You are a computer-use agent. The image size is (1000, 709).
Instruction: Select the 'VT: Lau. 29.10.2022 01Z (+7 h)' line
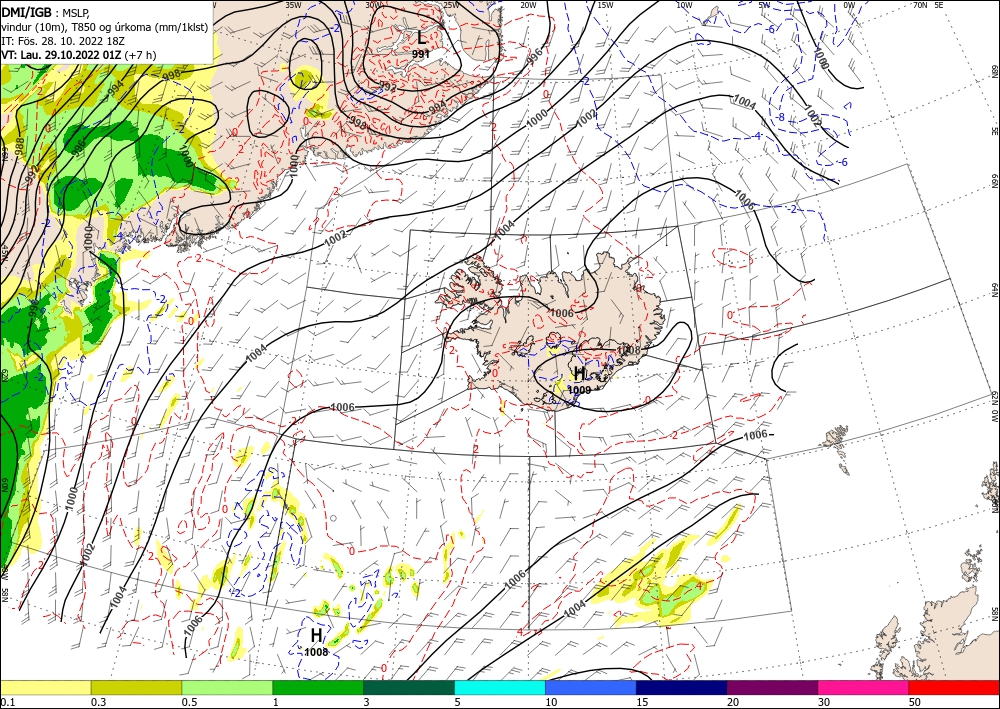(x=78, y=55)
